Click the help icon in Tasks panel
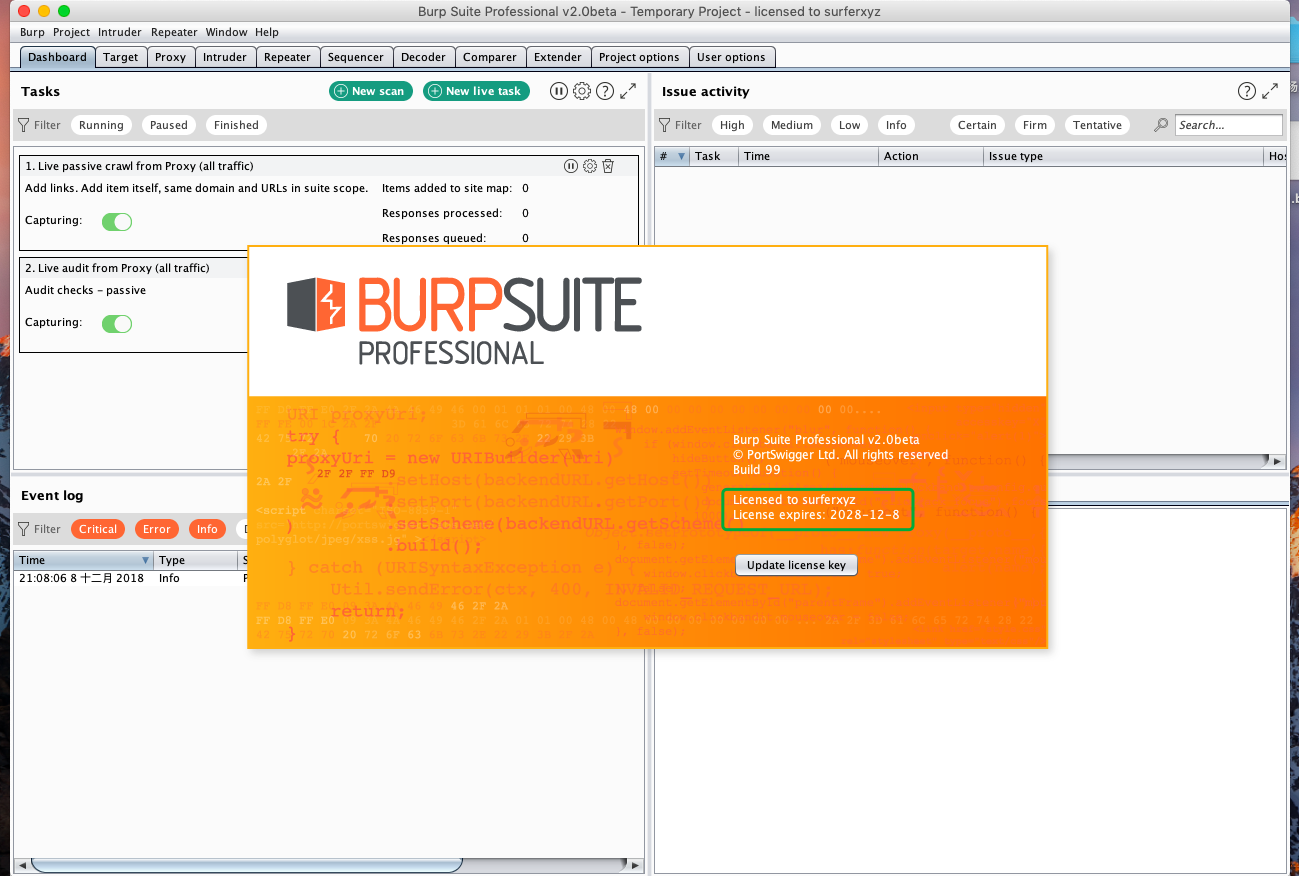Screen dimensions: 1299x876 605,91
